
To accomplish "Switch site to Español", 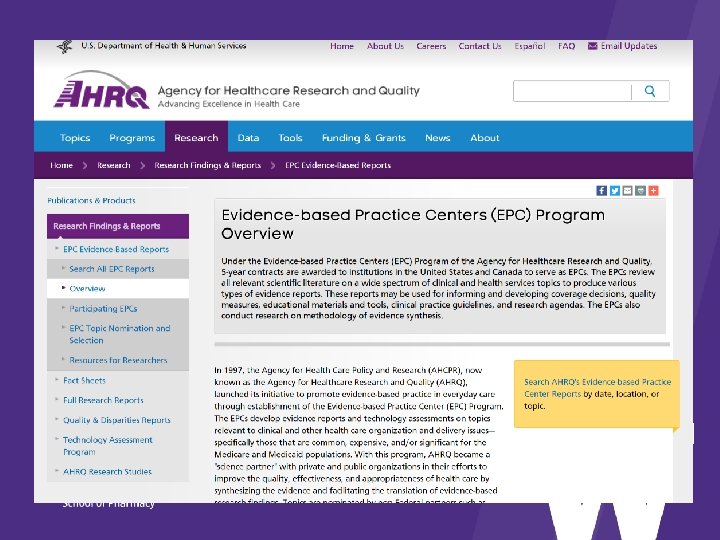I will point(529,46).
